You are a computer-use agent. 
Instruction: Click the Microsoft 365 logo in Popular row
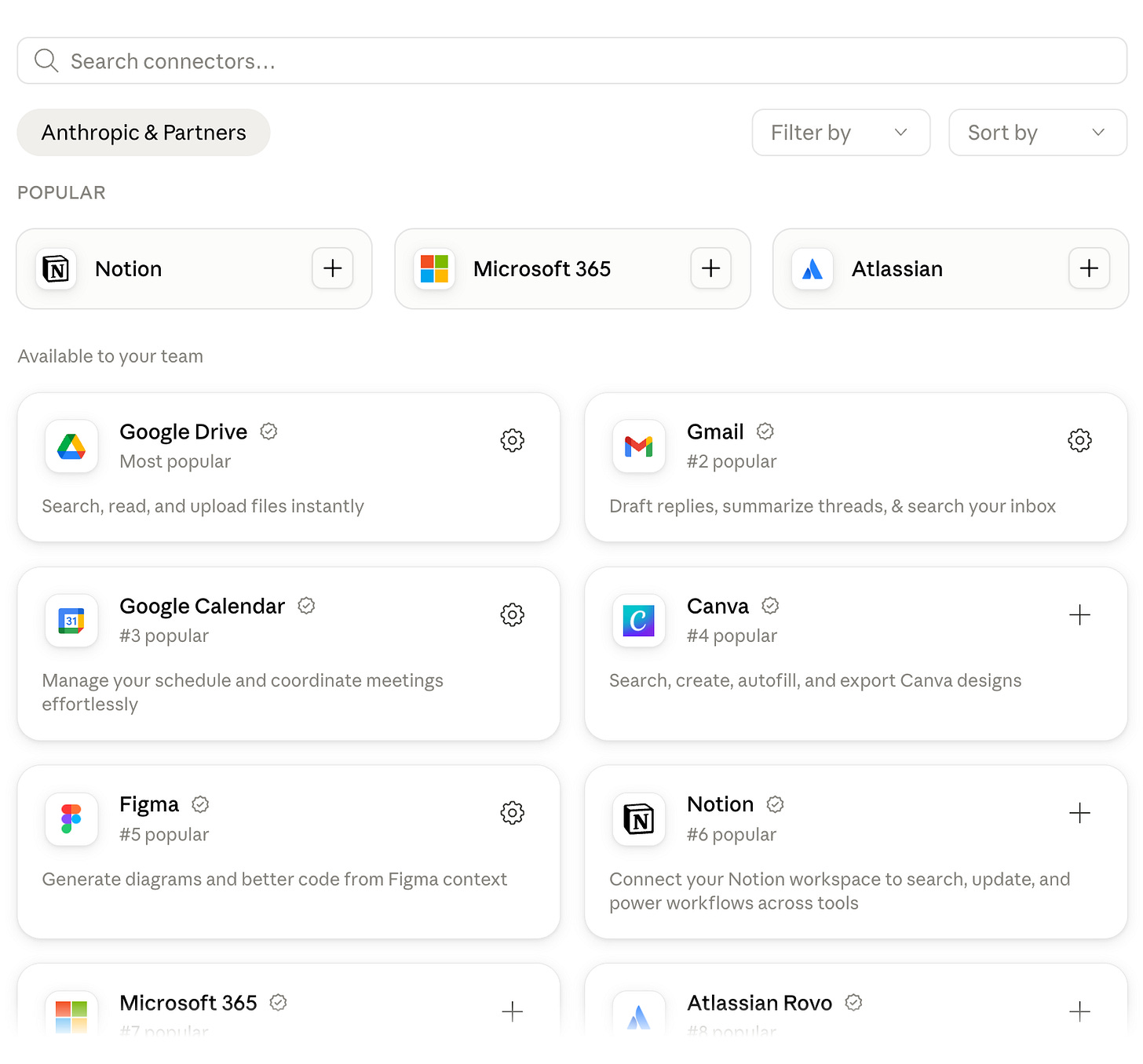(434, 269)
